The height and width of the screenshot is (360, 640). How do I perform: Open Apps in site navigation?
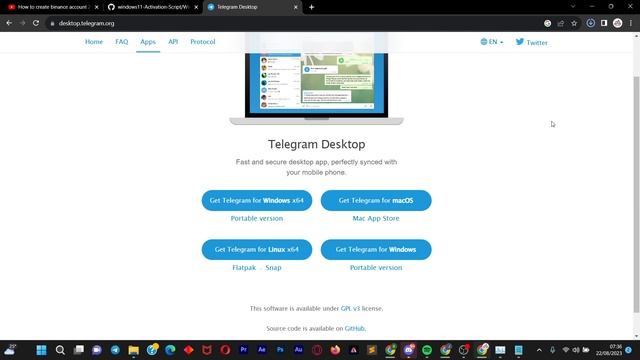click(x=148, y=42)
